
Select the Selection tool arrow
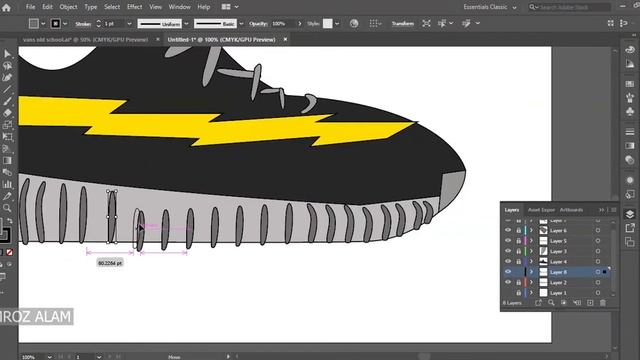pyautogui.click(x=7, y=54)
